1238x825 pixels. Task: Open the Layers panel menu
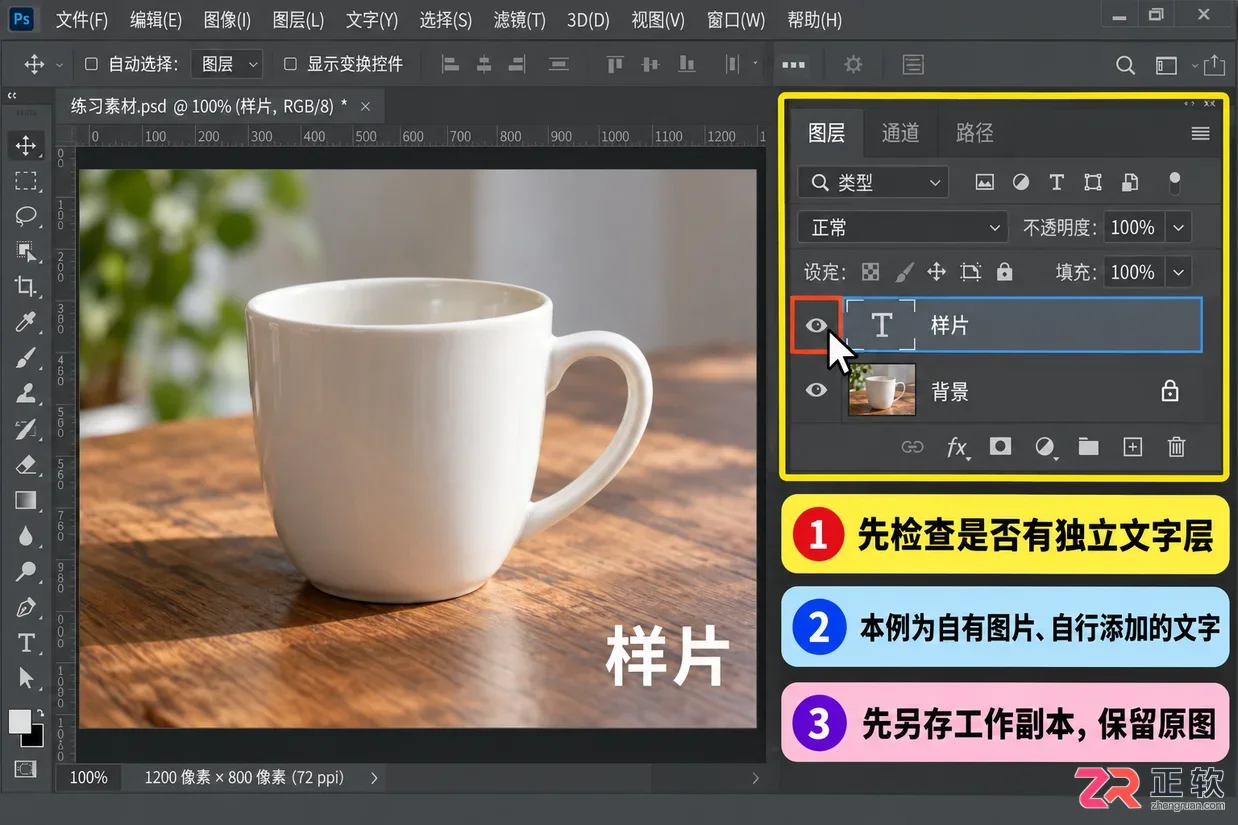point(1200,133)
